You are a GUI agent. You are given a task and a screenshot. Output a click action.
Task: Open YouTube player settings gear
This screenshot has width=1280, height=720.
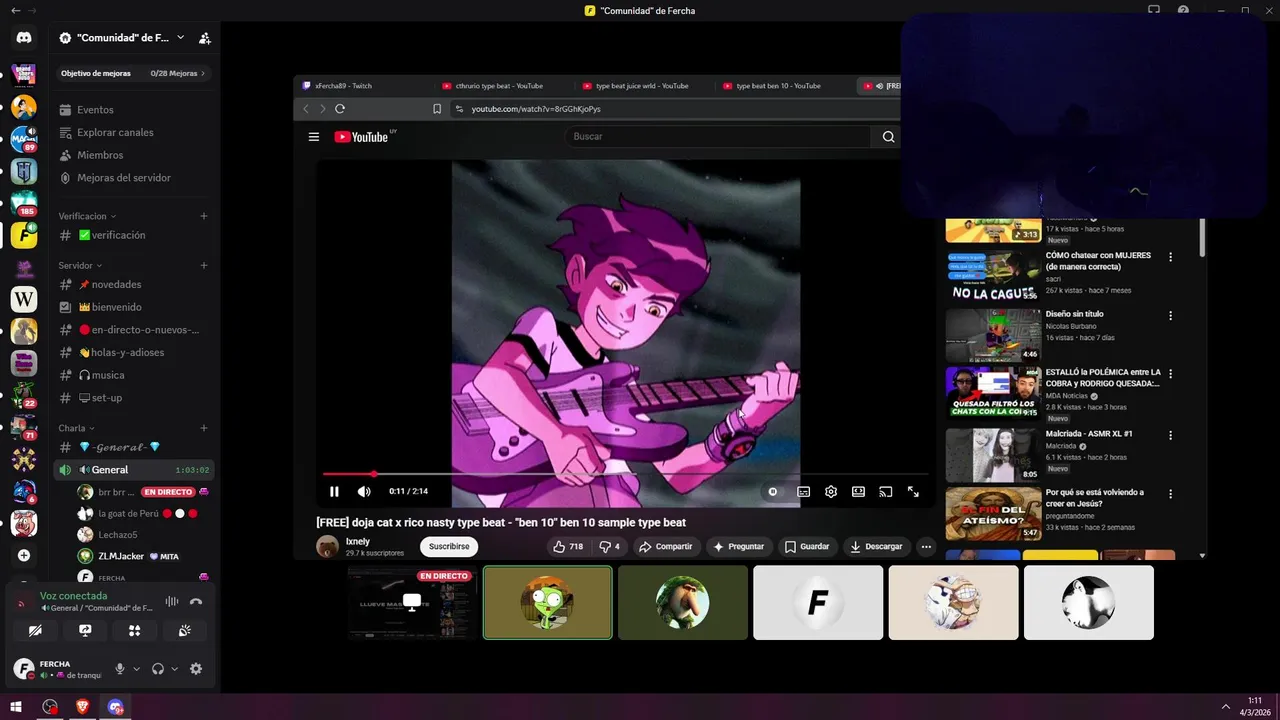(831, 491)
